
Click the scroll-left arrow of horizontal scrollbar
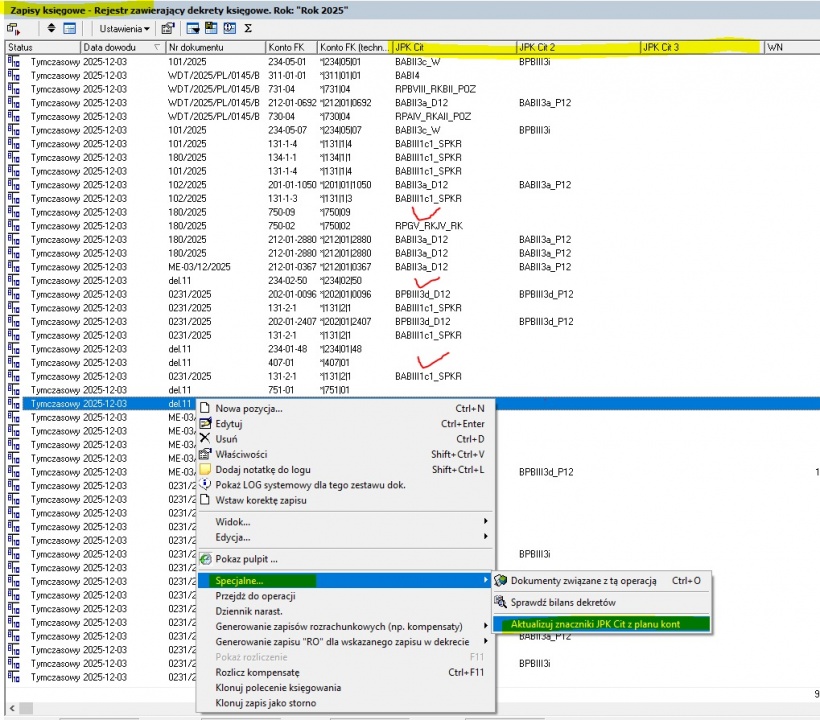(10, 709)
